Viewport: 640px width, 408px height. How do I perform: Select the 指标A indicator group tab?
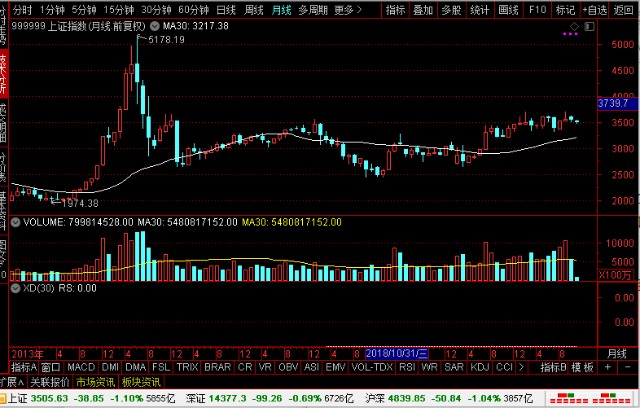(24, 368)
